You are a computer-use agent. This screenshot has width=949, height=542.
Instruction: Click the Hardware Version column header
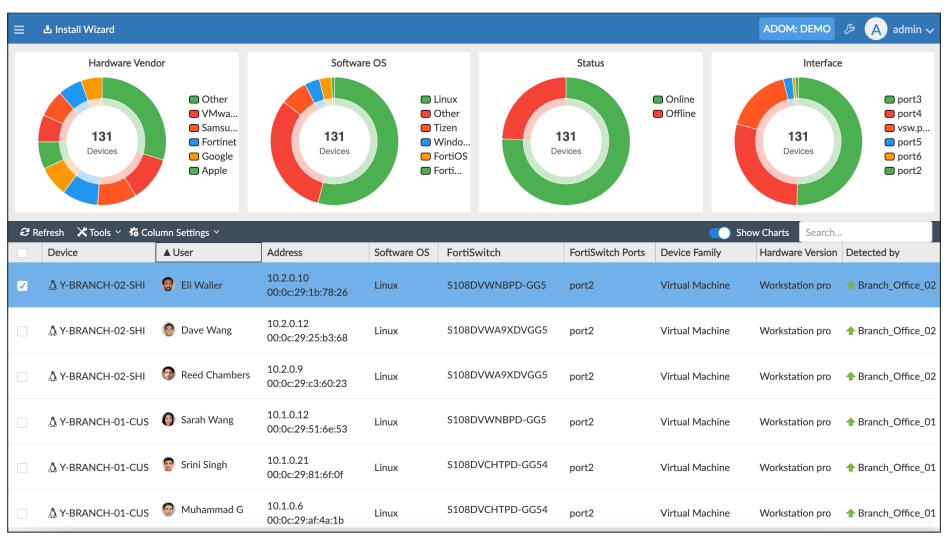pyautogui.click(x=798, y=252)
